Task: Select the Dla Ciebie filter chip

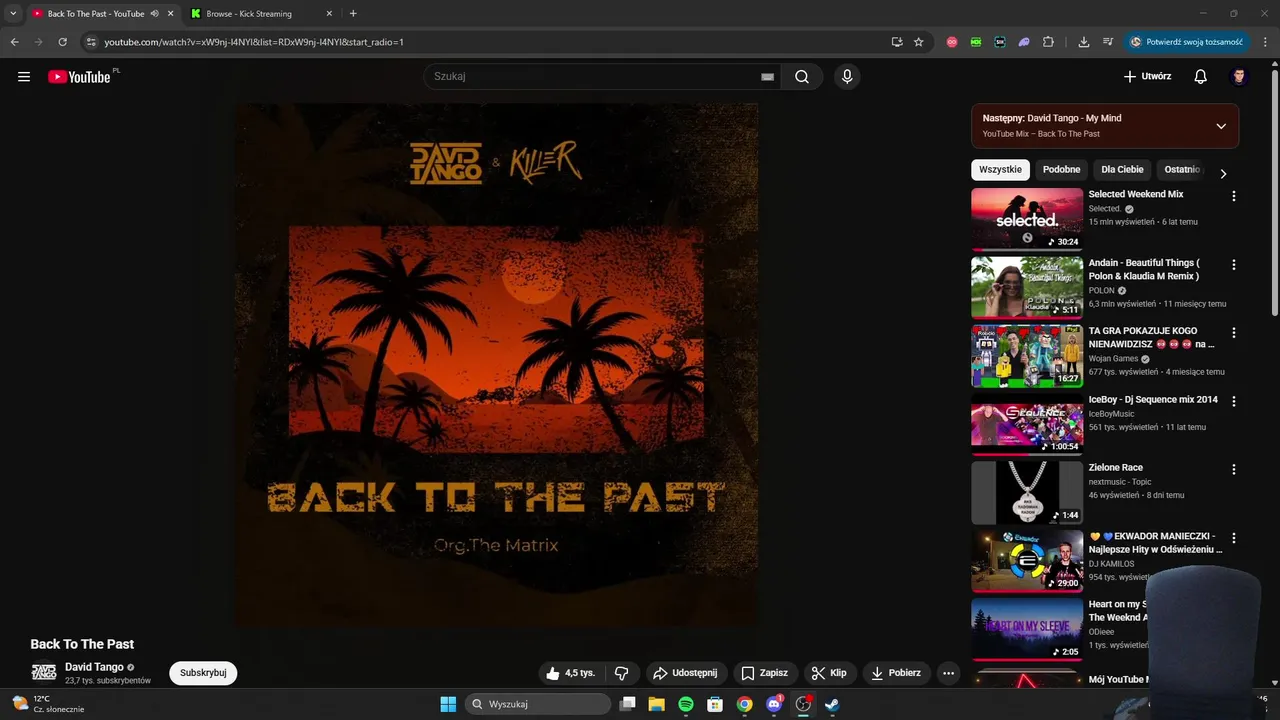Action: 1122,170
